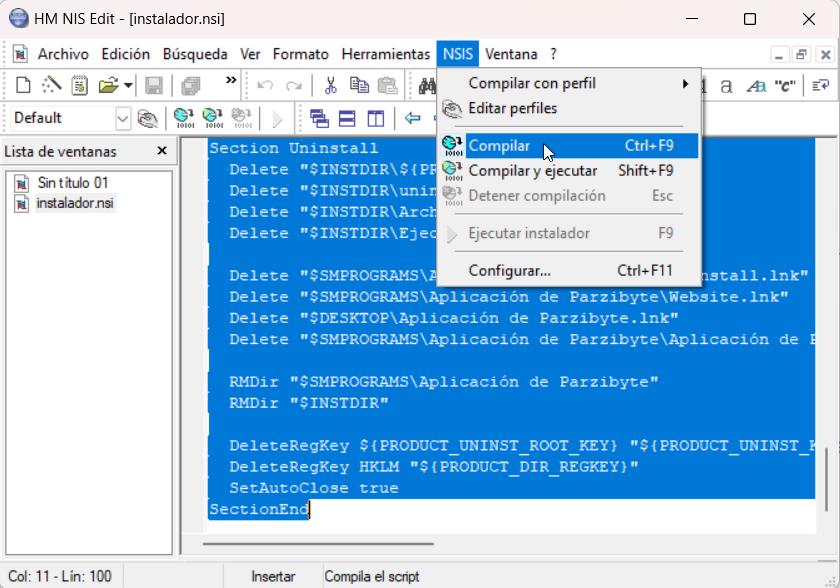Copy selection with the copy icon
840x588 pixels.
click(359, 85)
